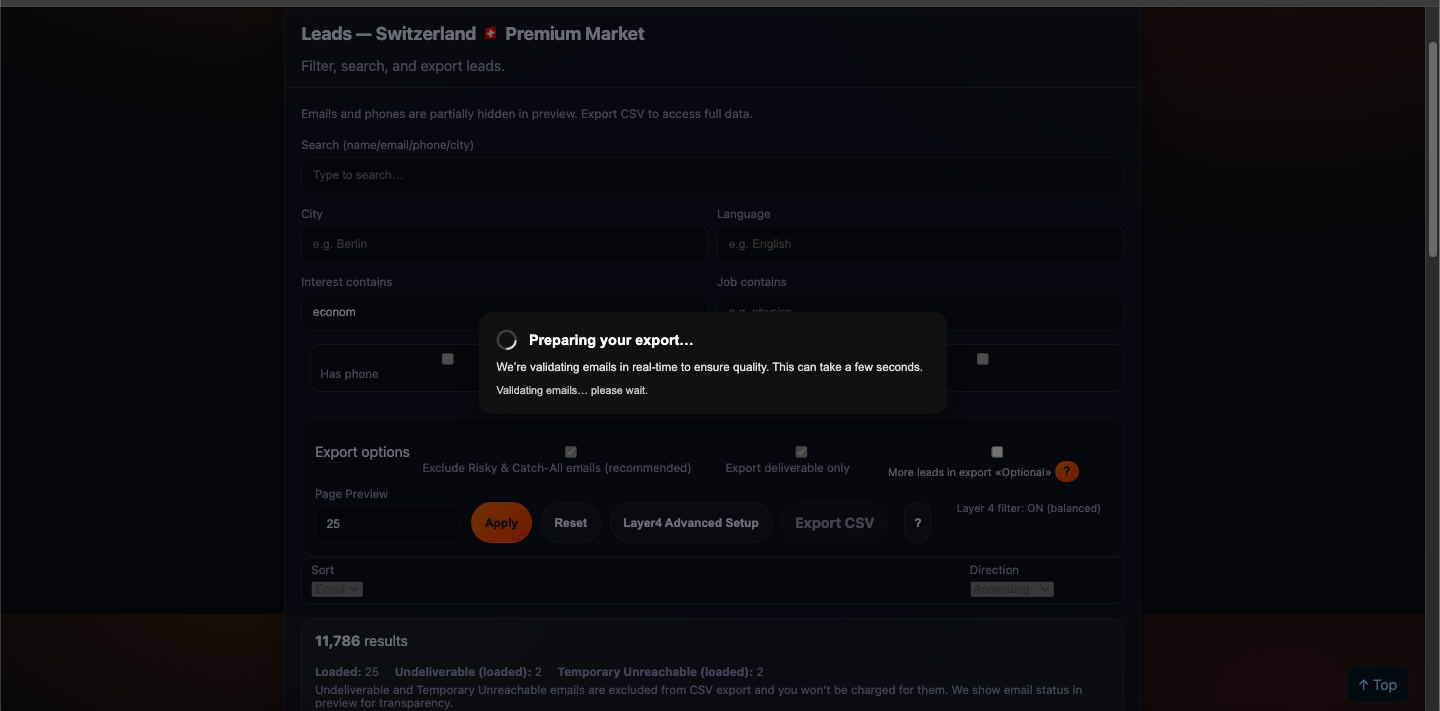Image resolution: width=1440 pixels, height=711 pixels.
Task: Enable More leads in export option
Action: pos(997,452)
